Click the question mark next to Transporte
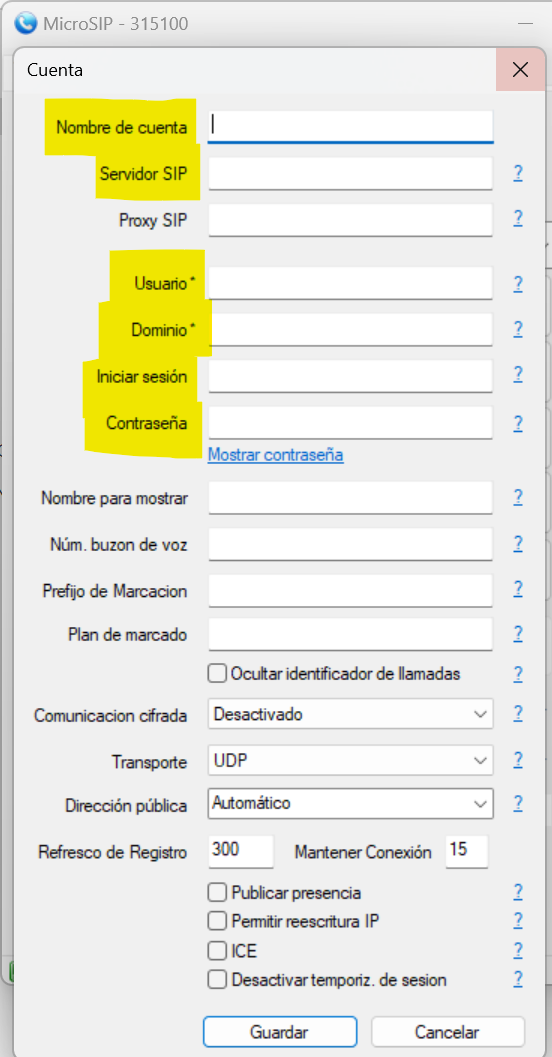 click(x=518, y=760)
